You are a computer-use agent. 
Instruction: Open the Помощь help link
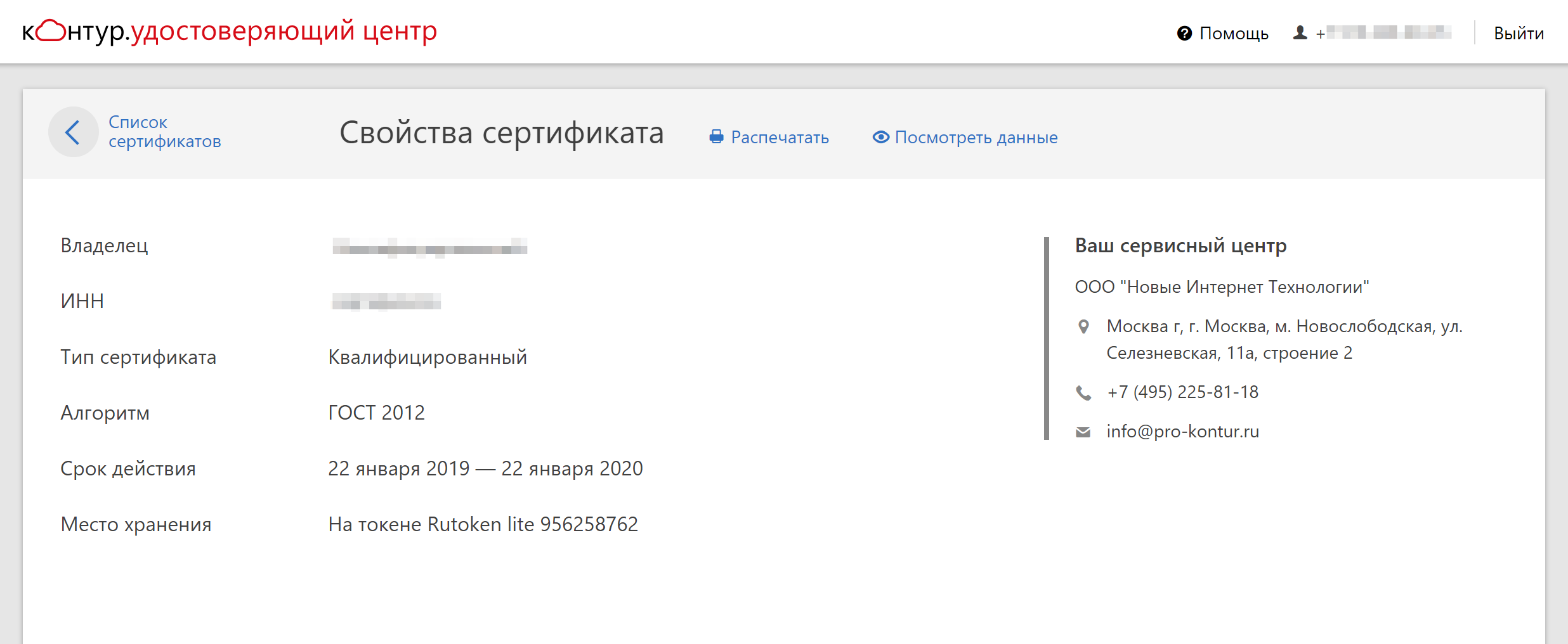point(1233,34)
